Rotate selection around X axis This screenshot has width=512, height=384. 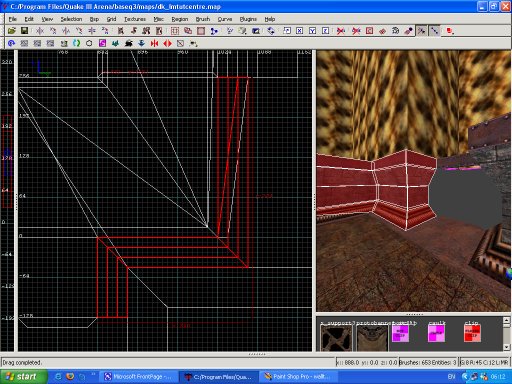(x=53, y=31)
